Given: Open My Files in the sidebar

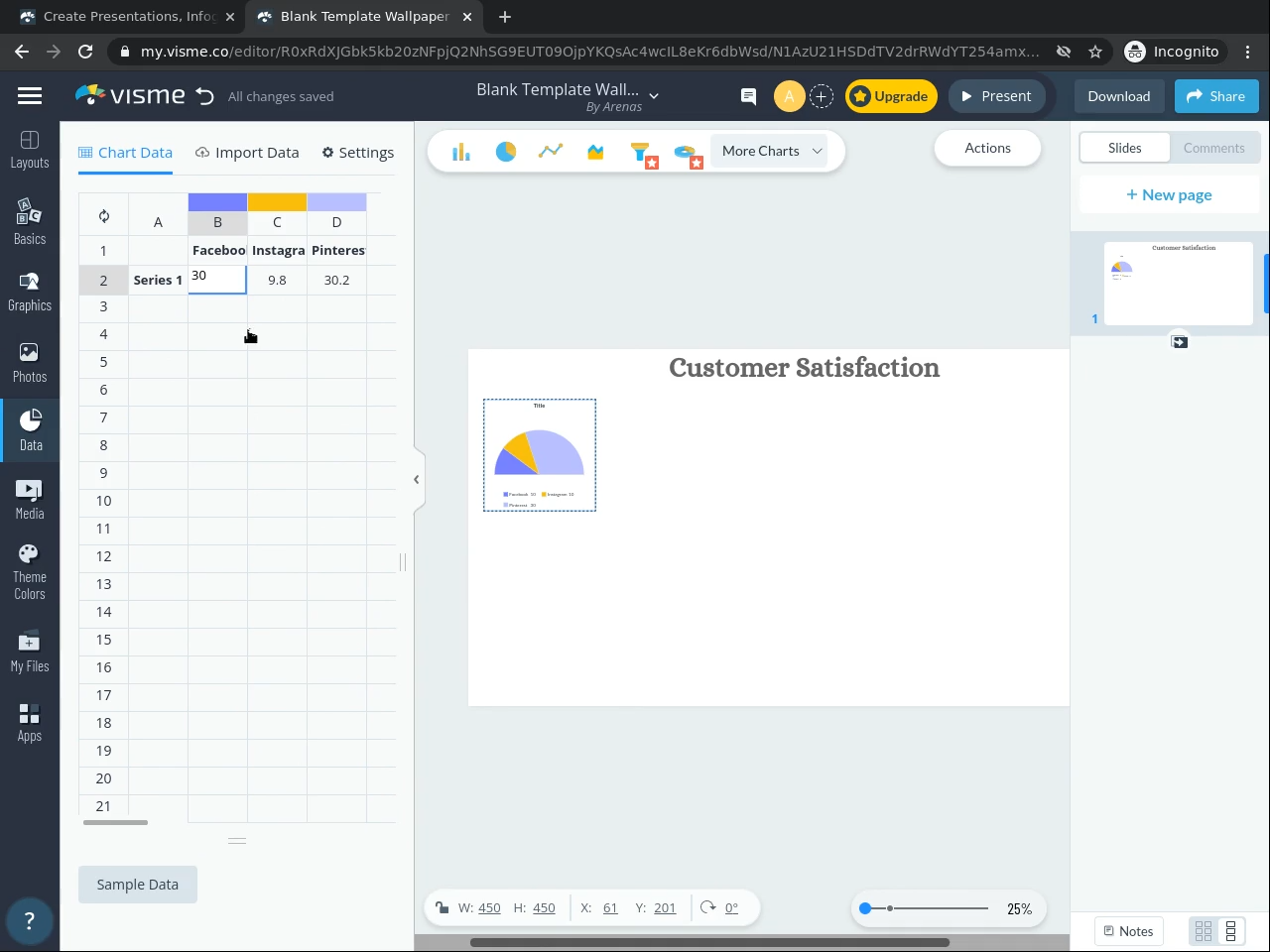Looking at the screenshot, I should [x=30, y=653].
